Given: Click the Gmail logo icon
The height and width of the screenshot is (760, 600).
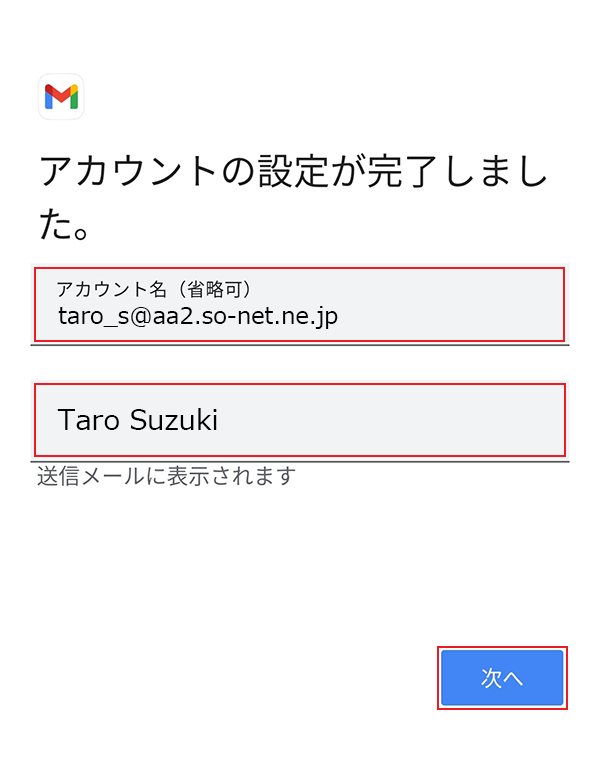Looking at the screenshot, I should (61, 97).
